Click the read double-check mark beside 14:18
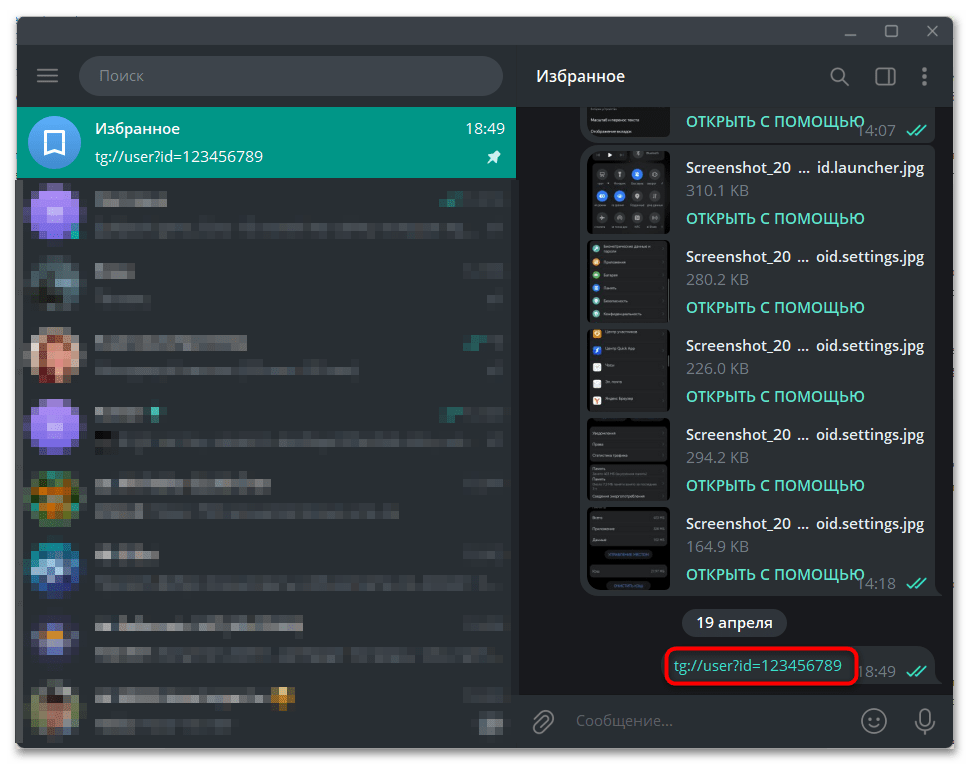 tap(916, 583)
